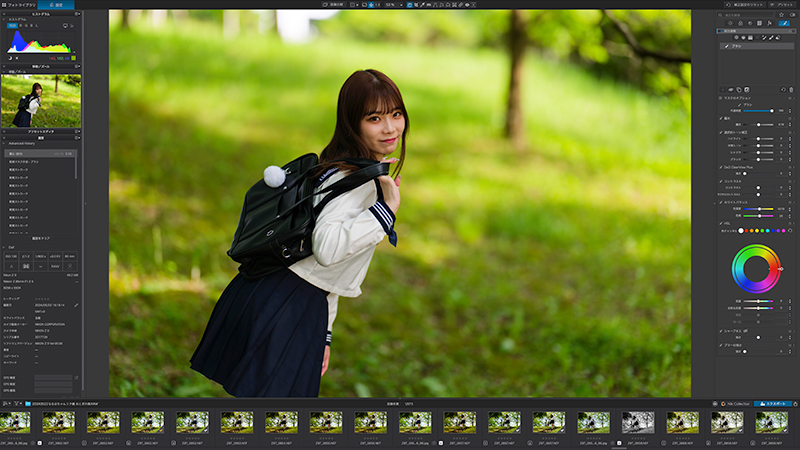800x450 pixels.
Task: Click the reset corrections button
Action: click(x=744, y=5)
